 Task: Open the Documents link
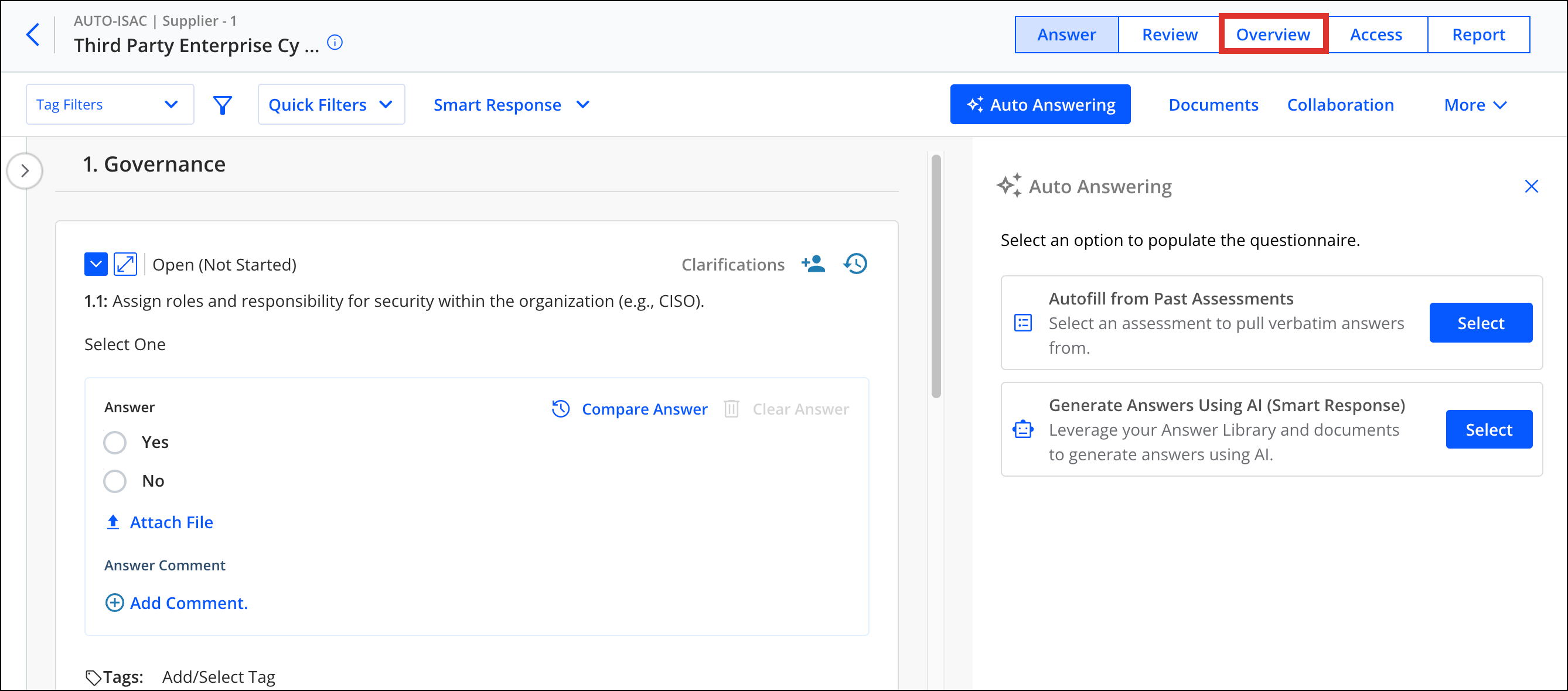pyautogui.click(x=1213, y=105)
